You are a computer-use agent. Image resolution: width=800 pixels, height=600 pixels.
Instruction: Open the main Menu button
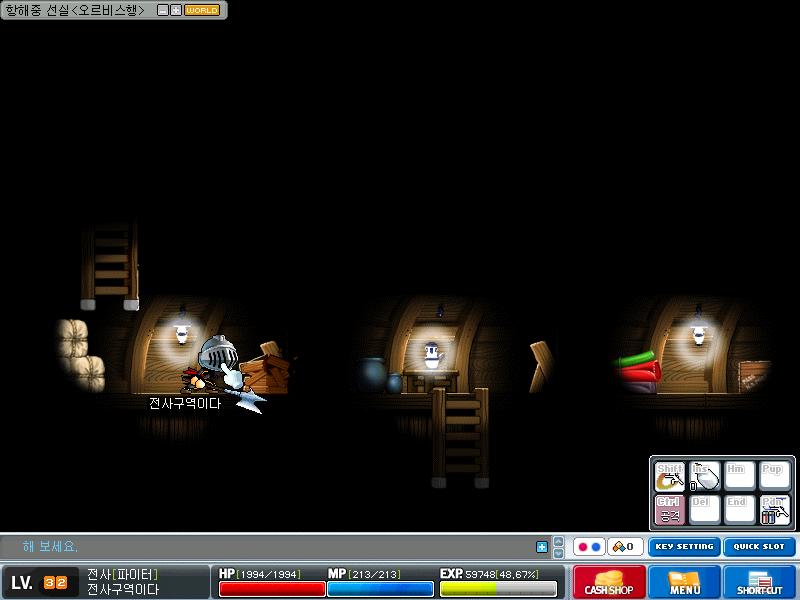pyautogui.click(x=684, y=583)
